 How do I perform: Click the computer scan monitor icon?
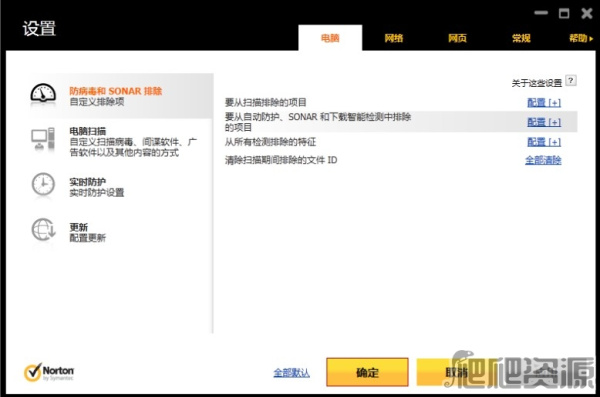point(43,139)
